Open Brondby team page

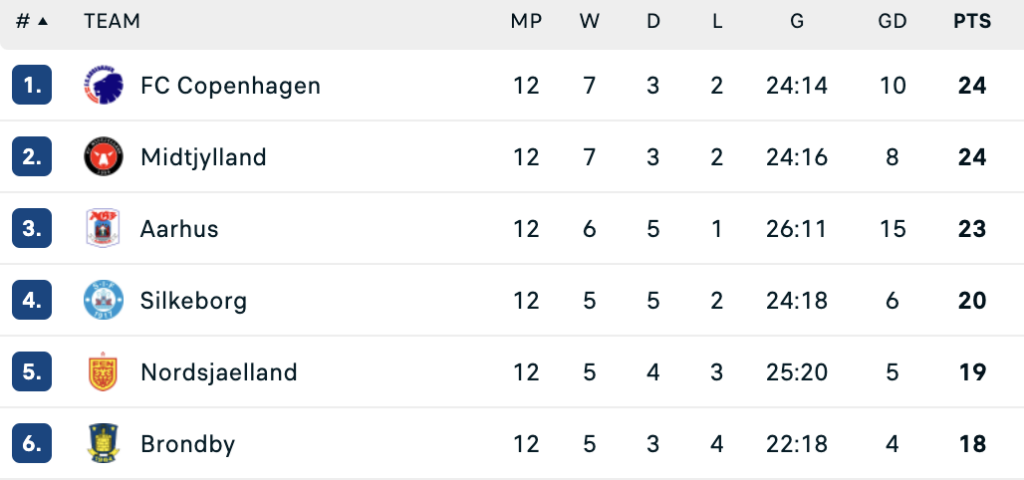coord(188,444)
